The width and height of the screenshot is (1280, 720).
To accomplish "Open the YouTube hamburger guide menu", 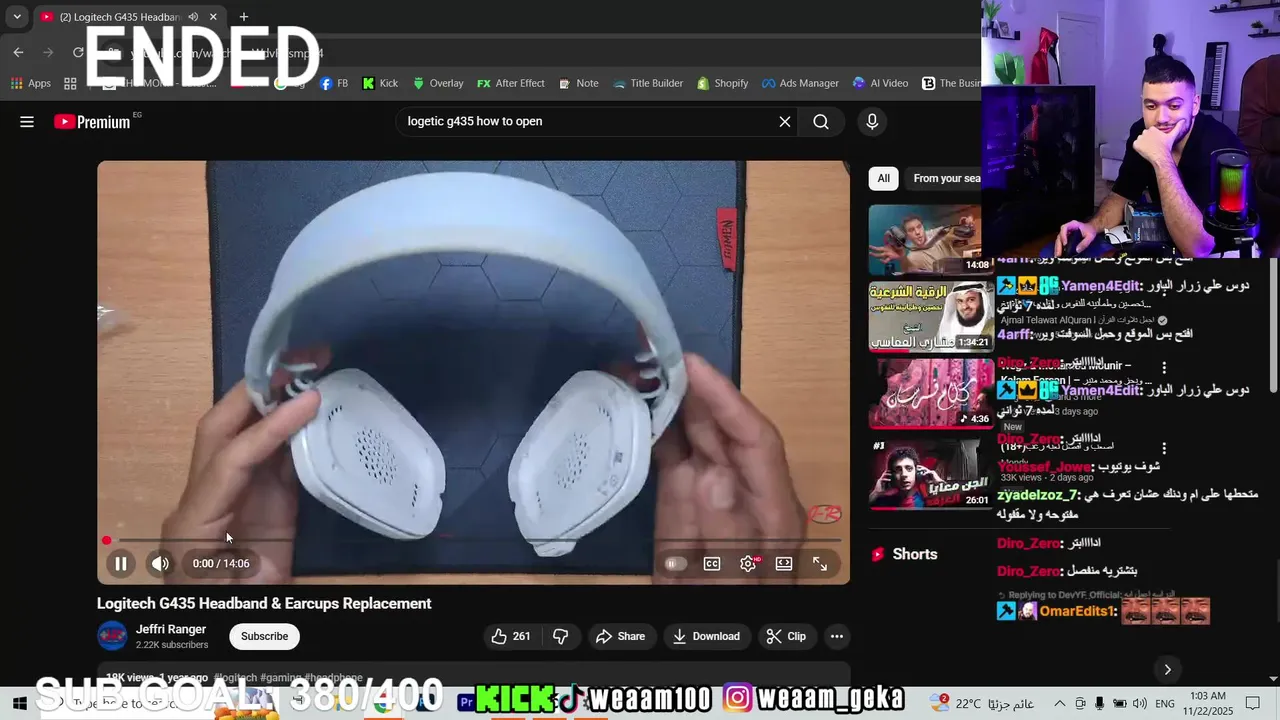I will (27, 122).
